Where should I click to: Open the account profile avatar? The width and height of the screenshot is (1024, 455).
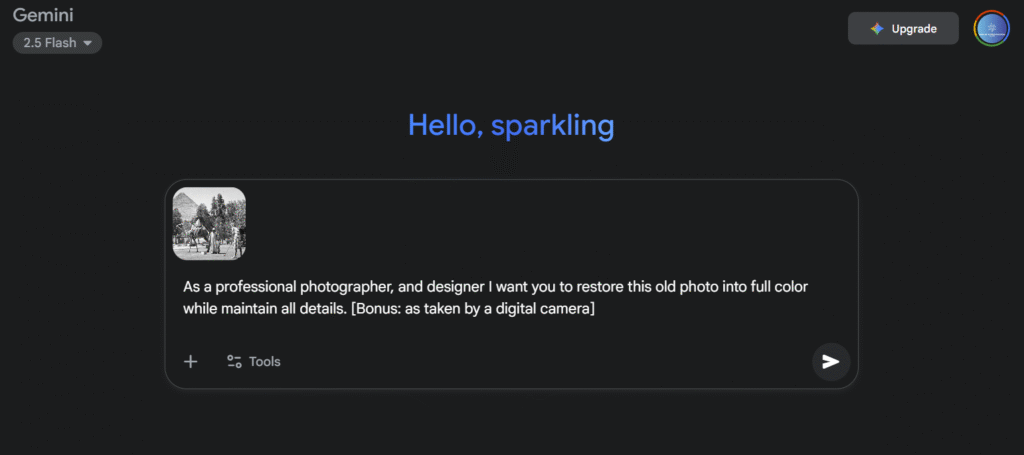(x=992, y=28)
